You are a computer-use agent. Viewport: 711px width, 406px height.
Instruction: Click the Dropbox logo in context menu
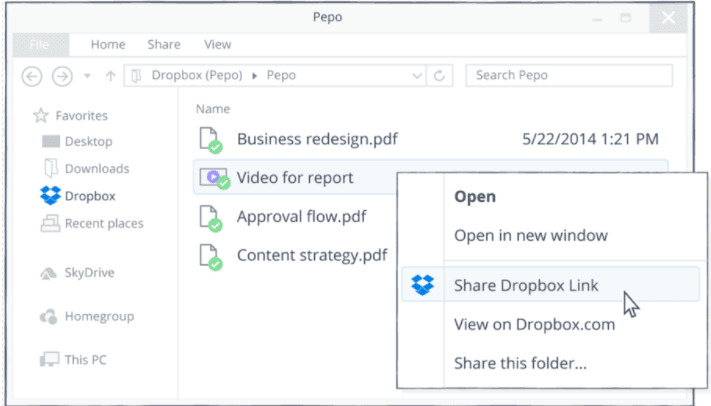point(423,286)
